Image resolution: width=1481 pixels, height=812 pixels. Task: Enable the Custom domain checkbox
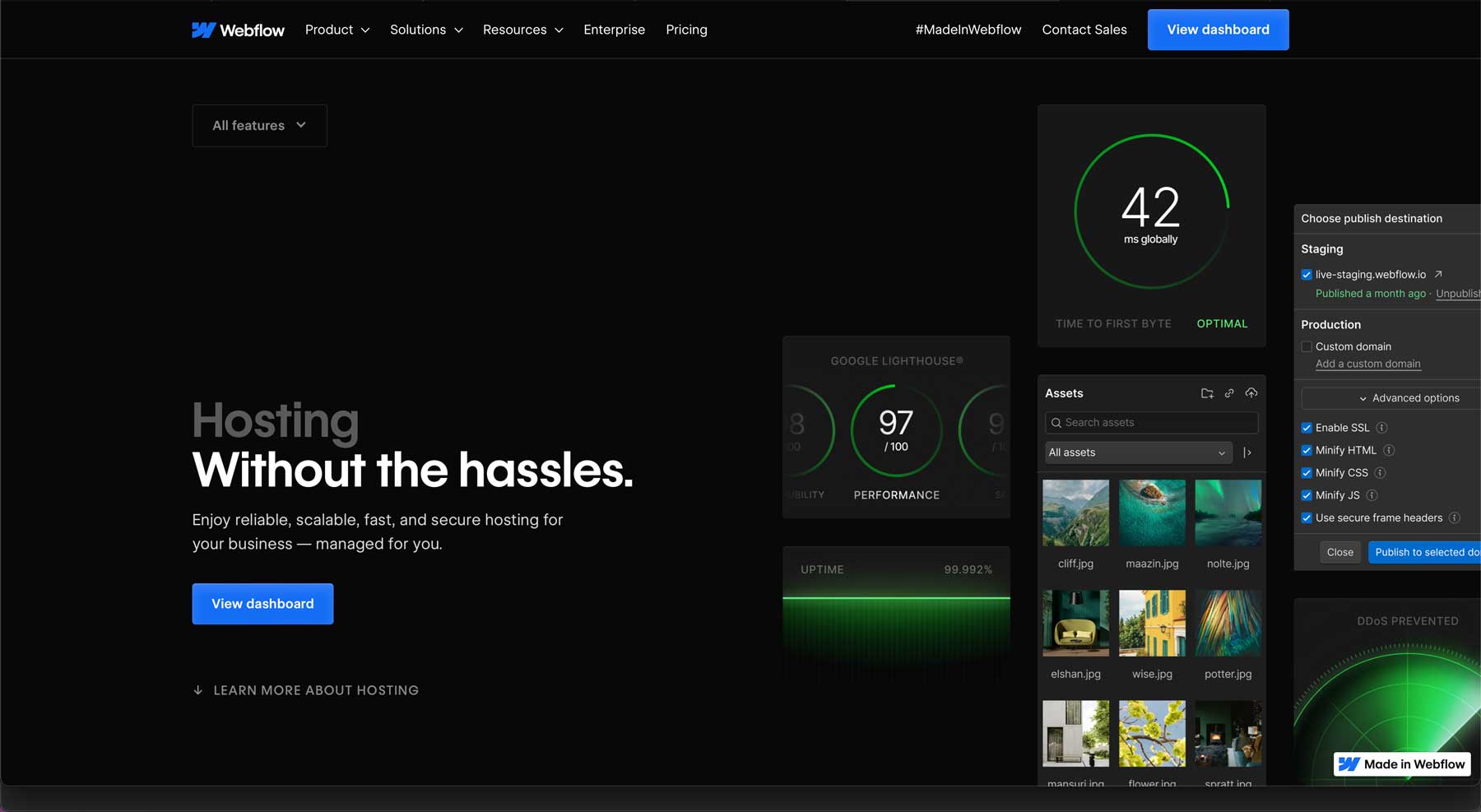[1307, 346]
